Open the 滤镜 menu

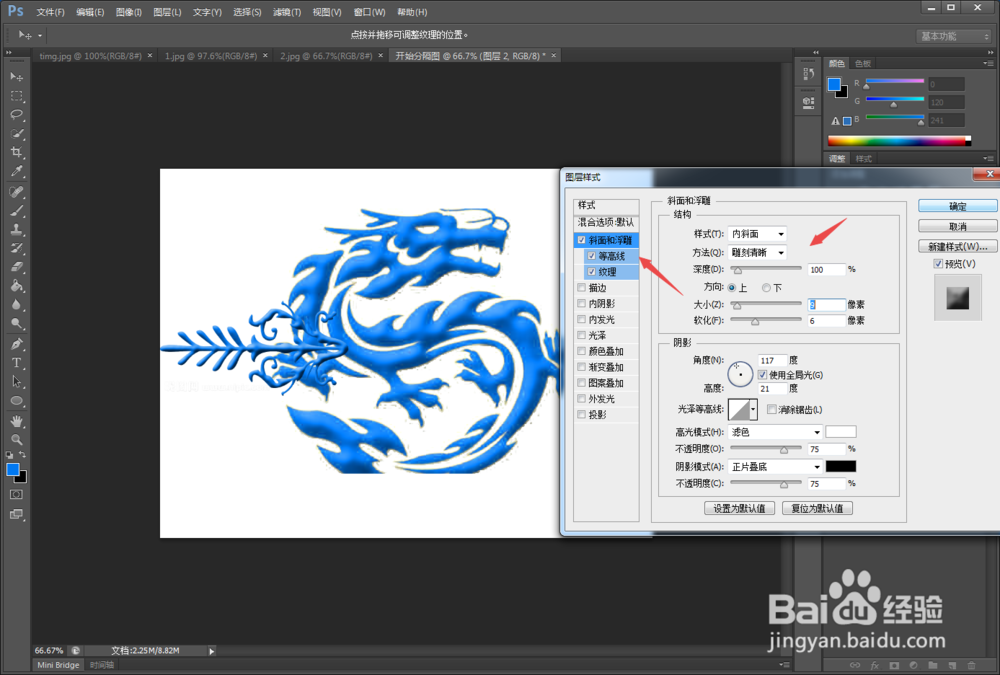click(284, 11)
